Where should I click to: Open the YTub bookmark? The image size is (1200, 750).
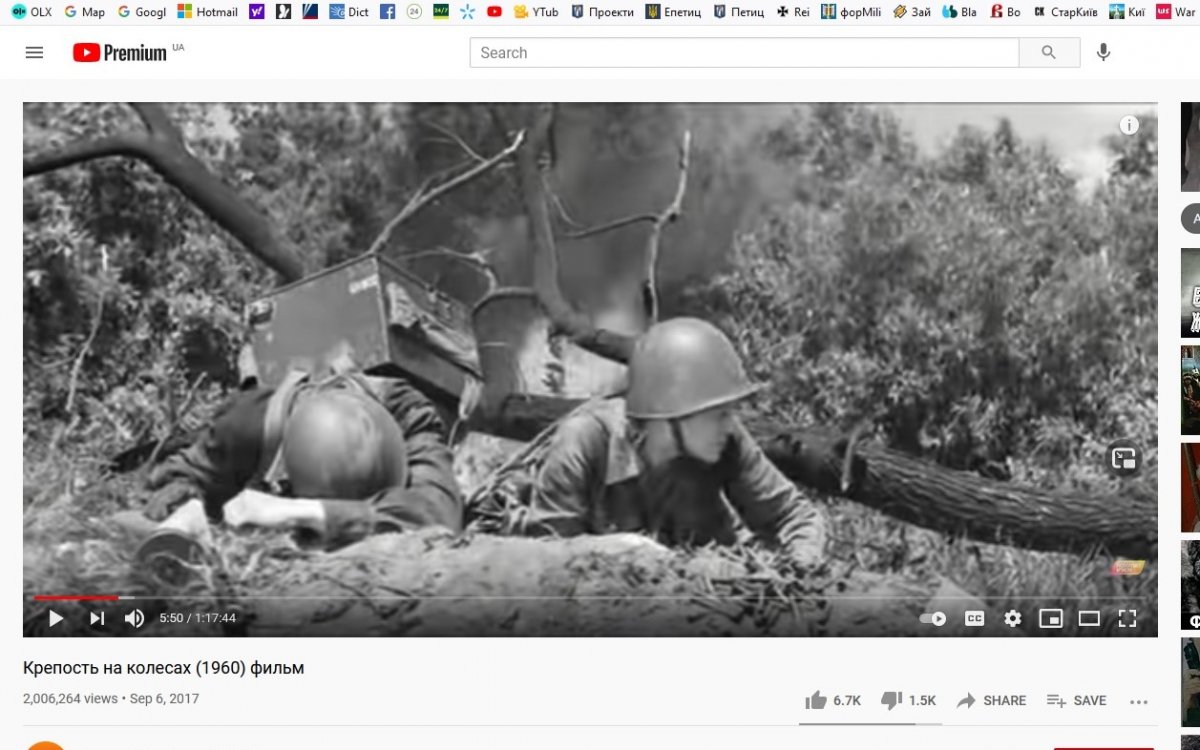pyautogui.click(x=536, y=12)
